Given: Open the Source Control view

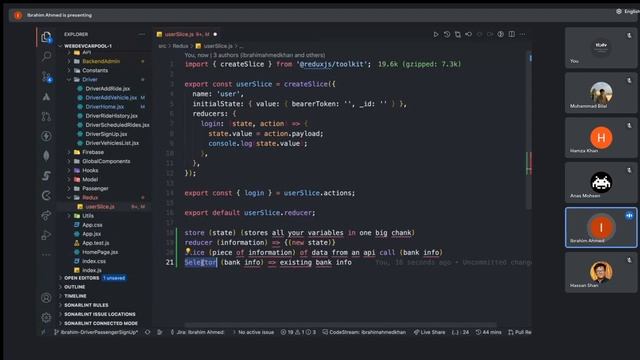Looking at the screenshot, I should [47, 76].
